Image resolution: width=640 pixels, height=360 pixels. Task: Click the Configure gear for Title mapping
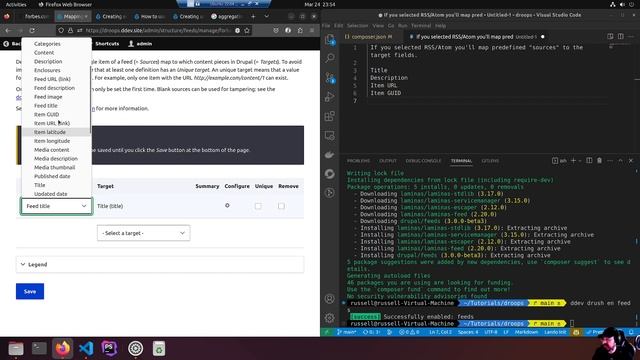(x=227, y=205)
